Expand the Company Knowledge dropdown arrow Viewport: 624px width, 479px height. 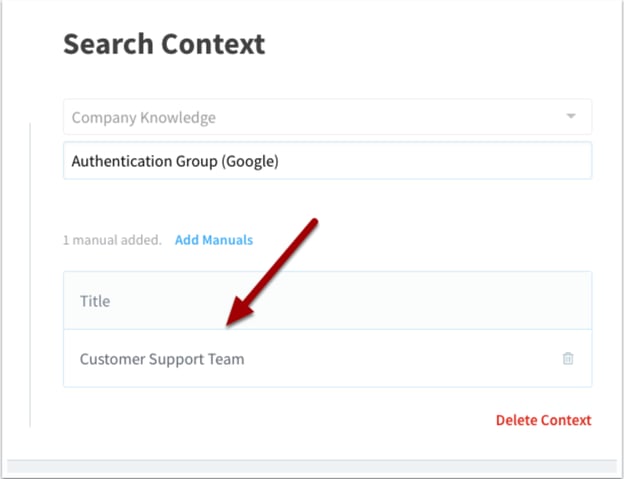(x=571, y=116)
